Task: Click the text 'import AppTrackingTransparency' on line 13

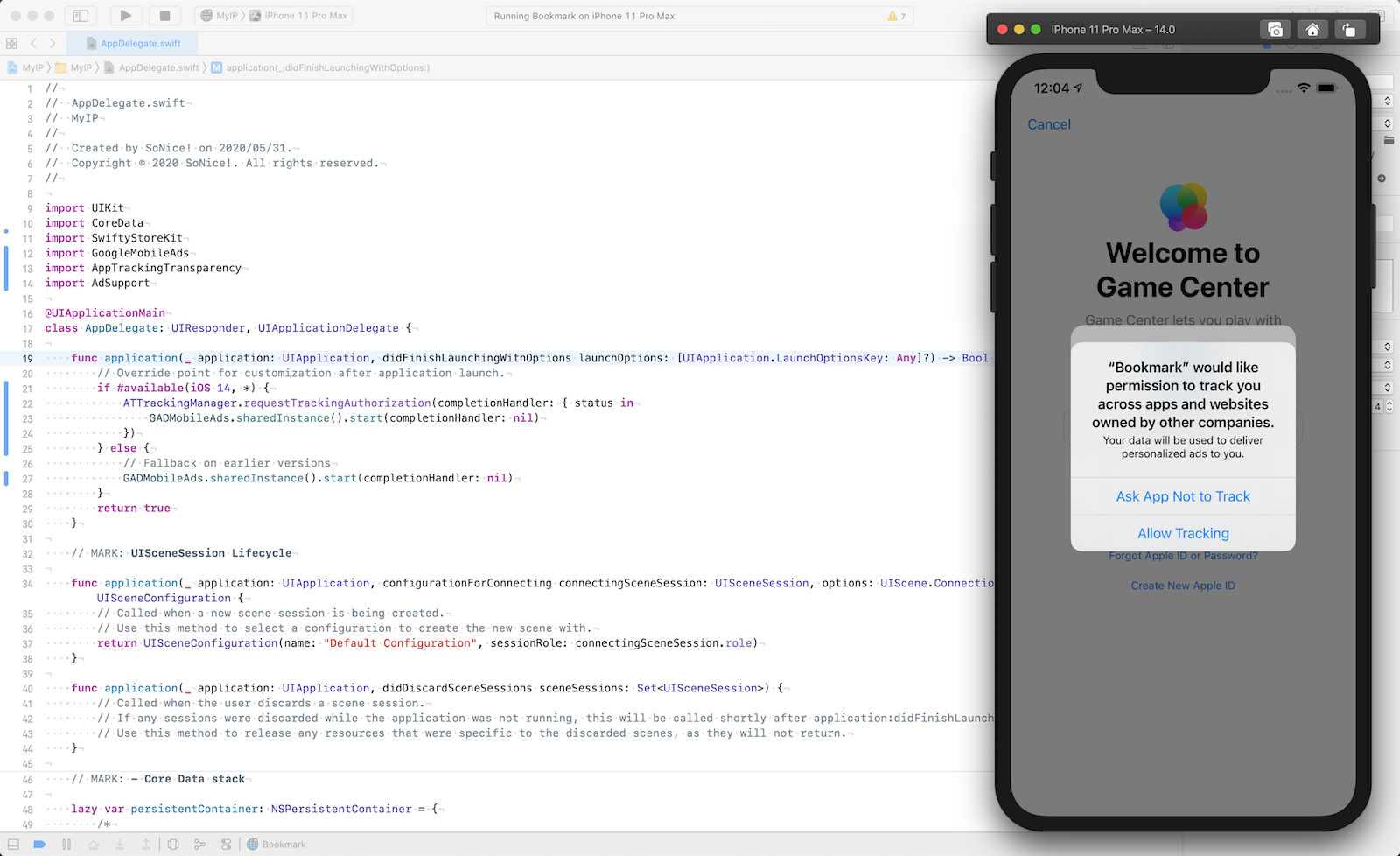Action: tap(143, 268)
